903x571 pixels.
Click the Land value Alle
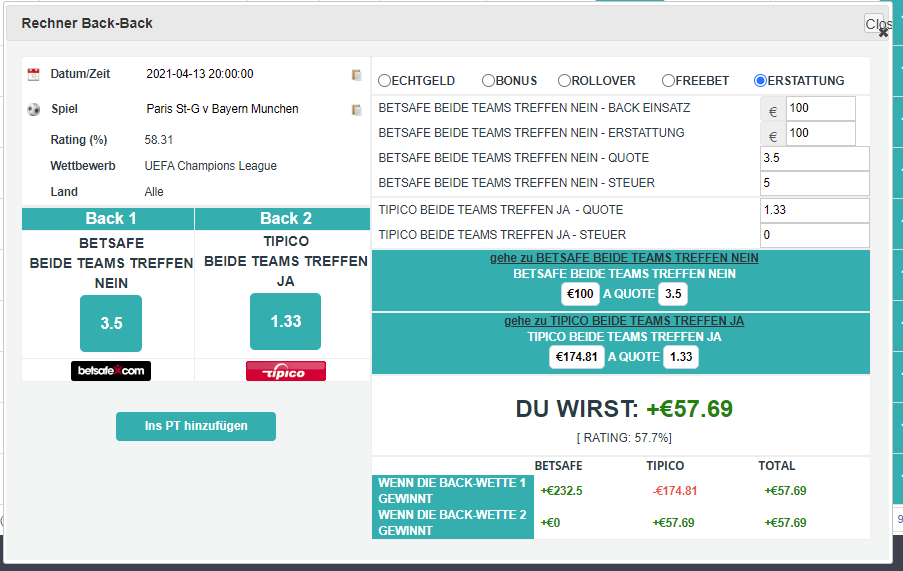(x=154, y=192)
